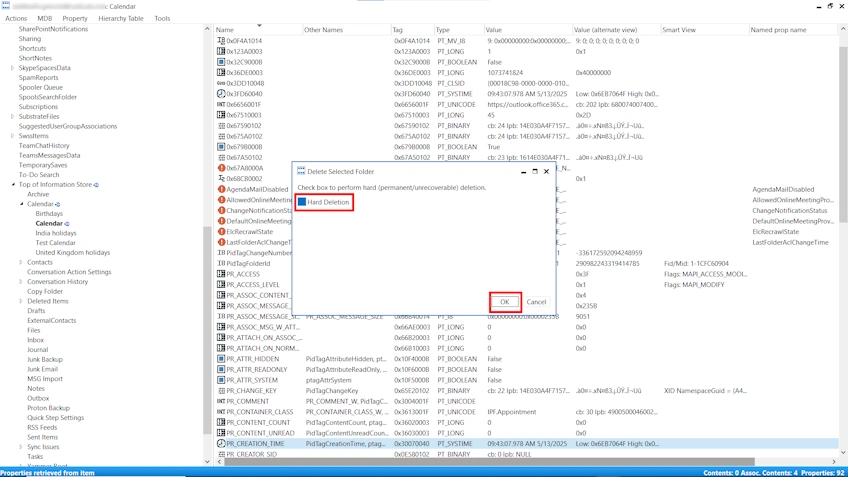The width and height of the screenshot is (848, 477).
Task: Select the Junk Email folder
Action: pyautogui.click(x=42, y=369)
